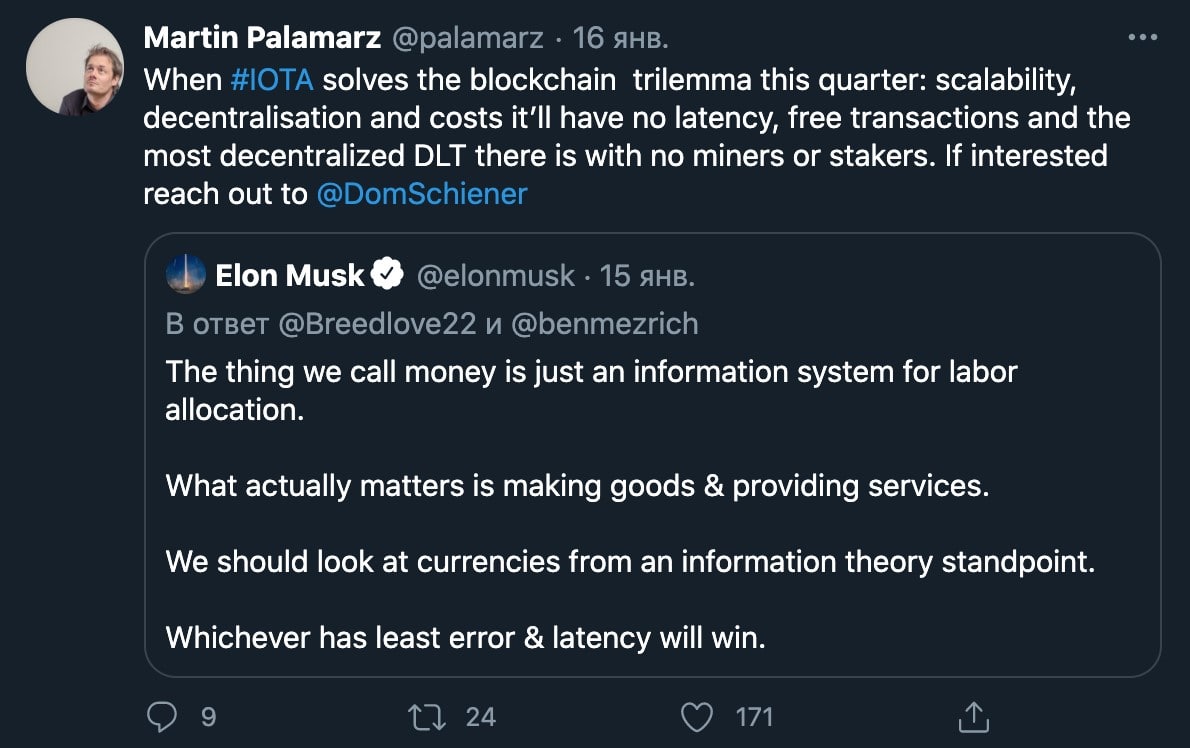The image size is (1190, 748).
Task: Click the @palamarz handle
Action: pyautogui.click(x=468, y=38)
